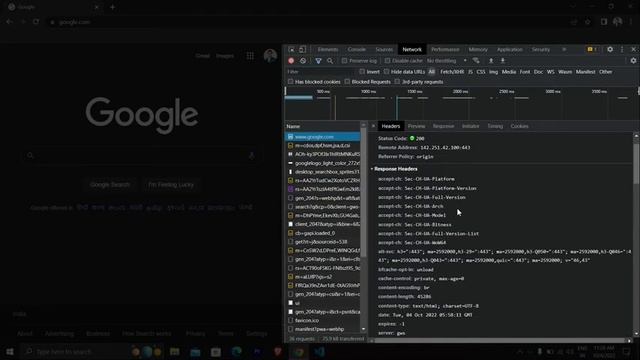Open Network panel settings gear
640x360 pixels.
pos(633,61)
